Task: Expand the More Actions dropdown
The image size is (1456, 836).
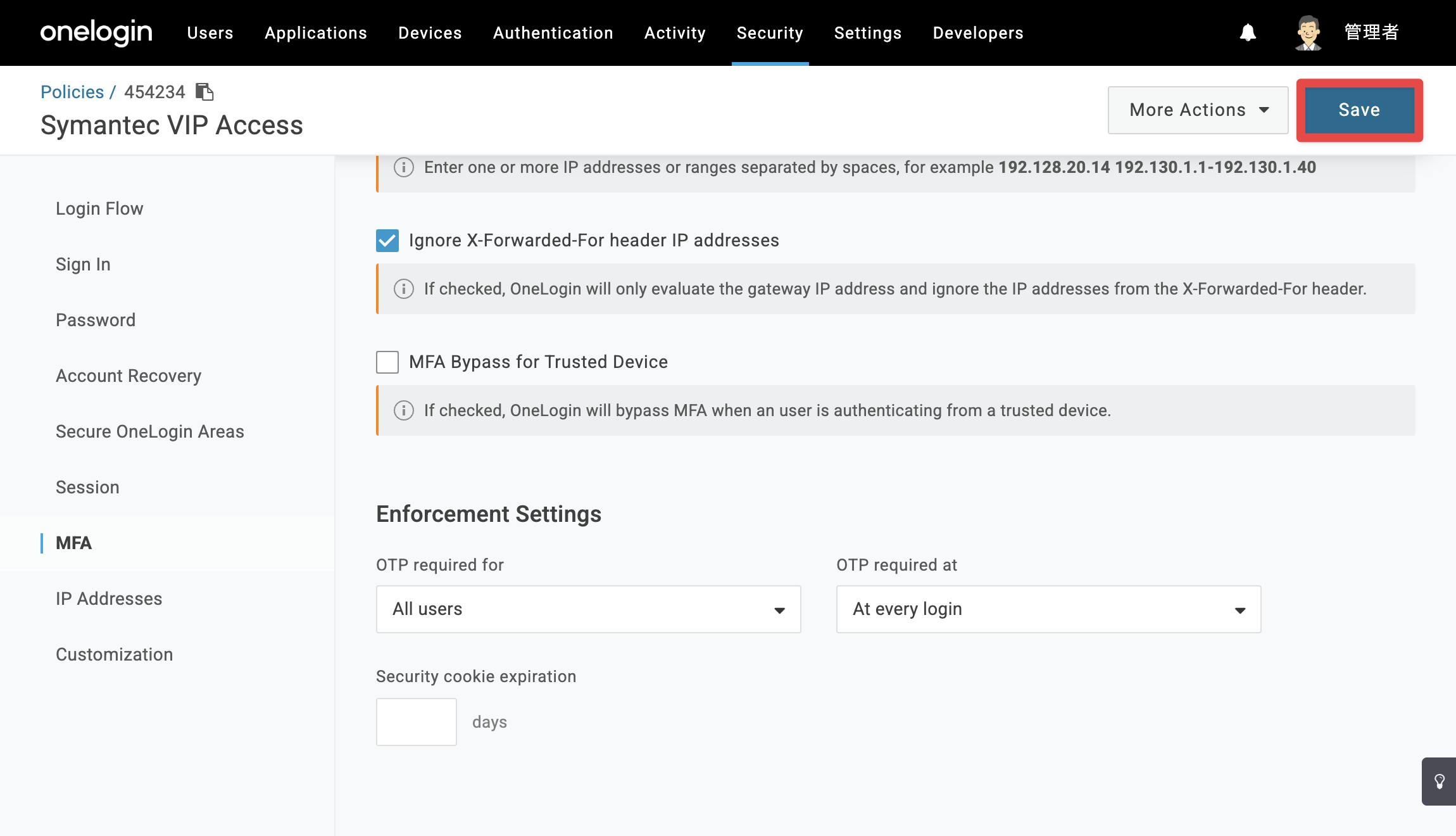Action: pos(1198,110)
